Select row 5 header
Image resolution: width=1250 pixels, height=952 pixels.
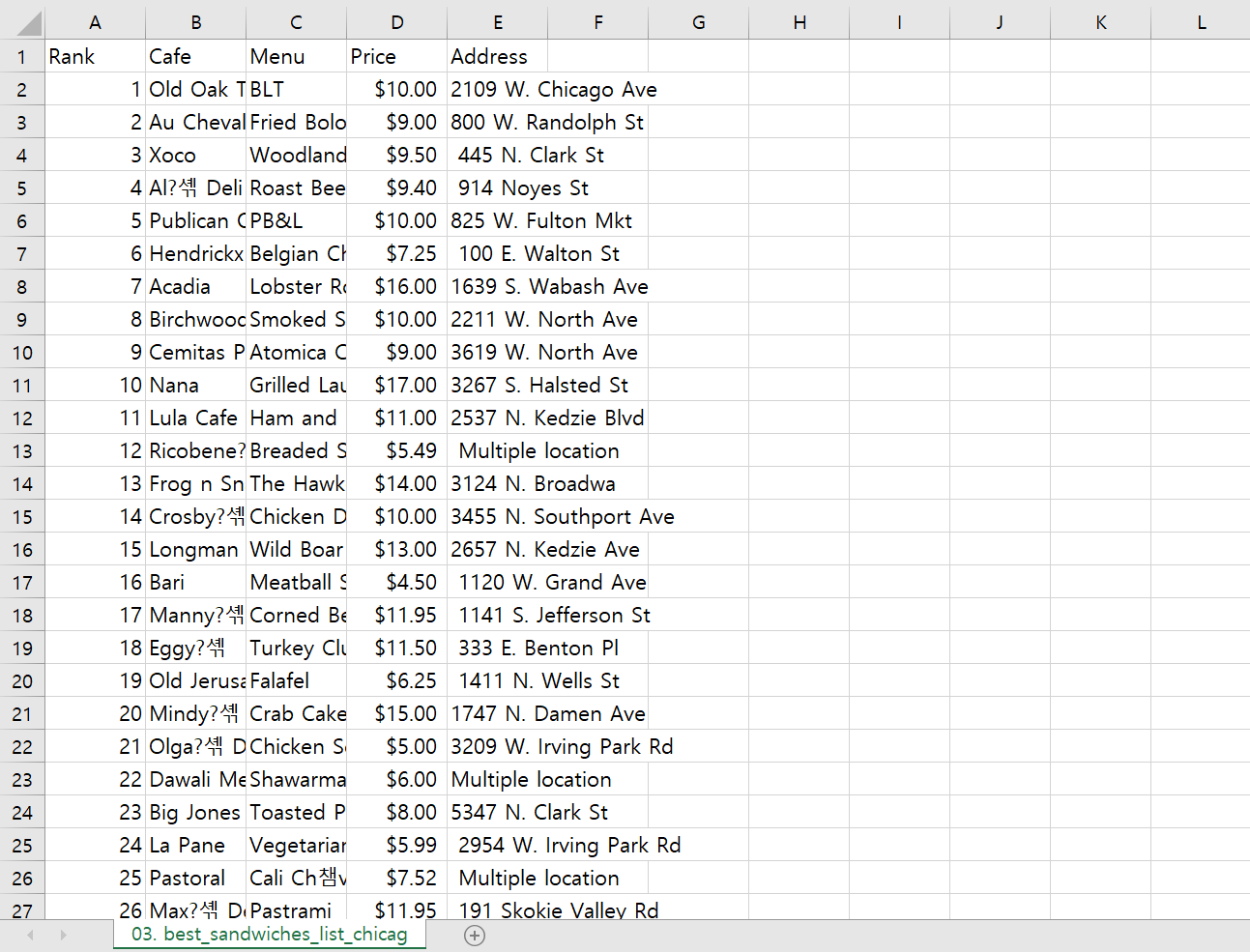22,188
